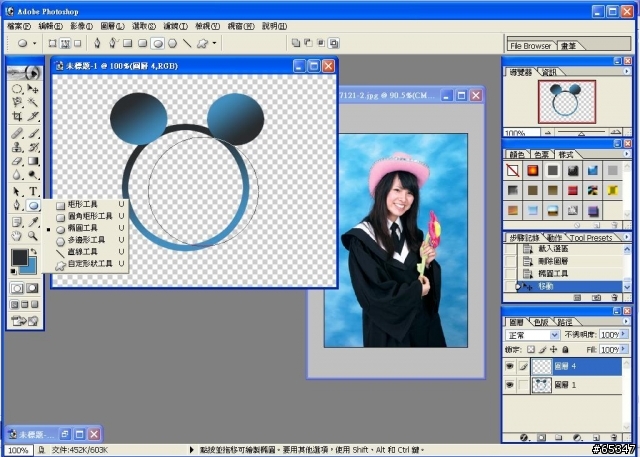The height and width of the screenshot is (457, 640).
Task: Open tool preset picker arrow in options bar
Action: click(34, 43)
